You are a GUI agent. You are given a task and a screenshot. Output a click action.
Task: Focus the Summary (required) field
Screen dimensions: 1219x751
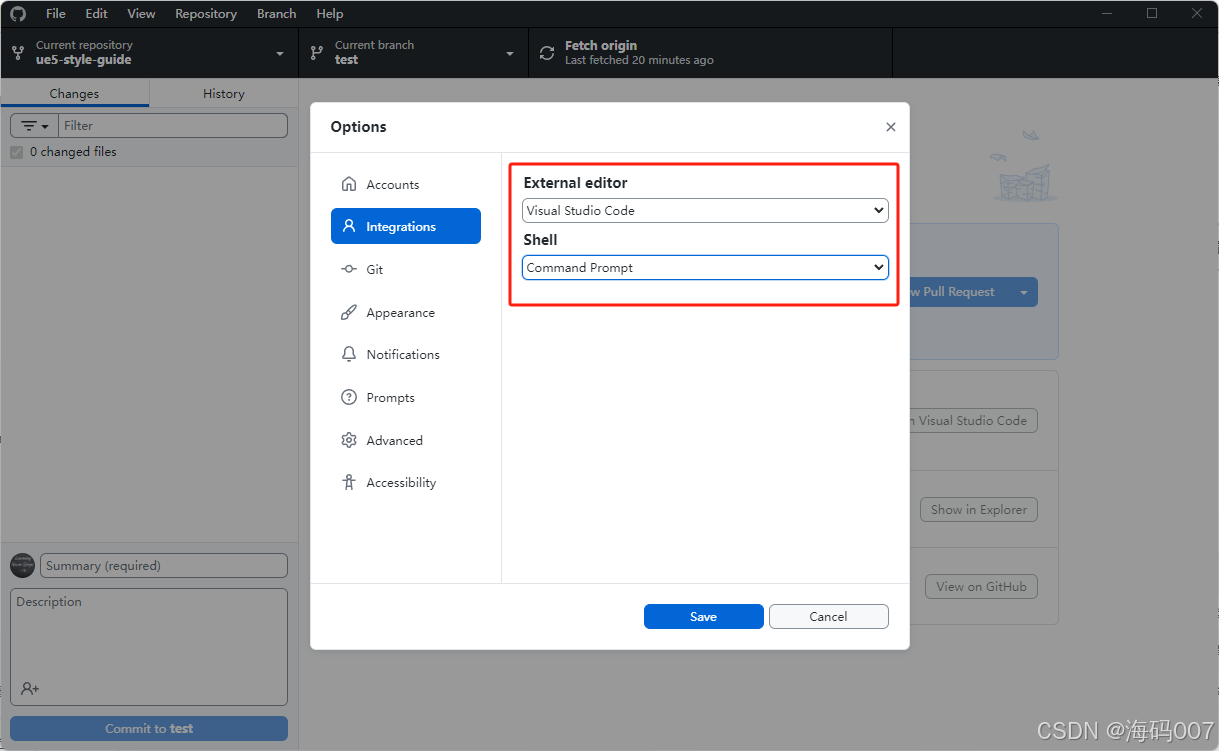coord(164,565)
